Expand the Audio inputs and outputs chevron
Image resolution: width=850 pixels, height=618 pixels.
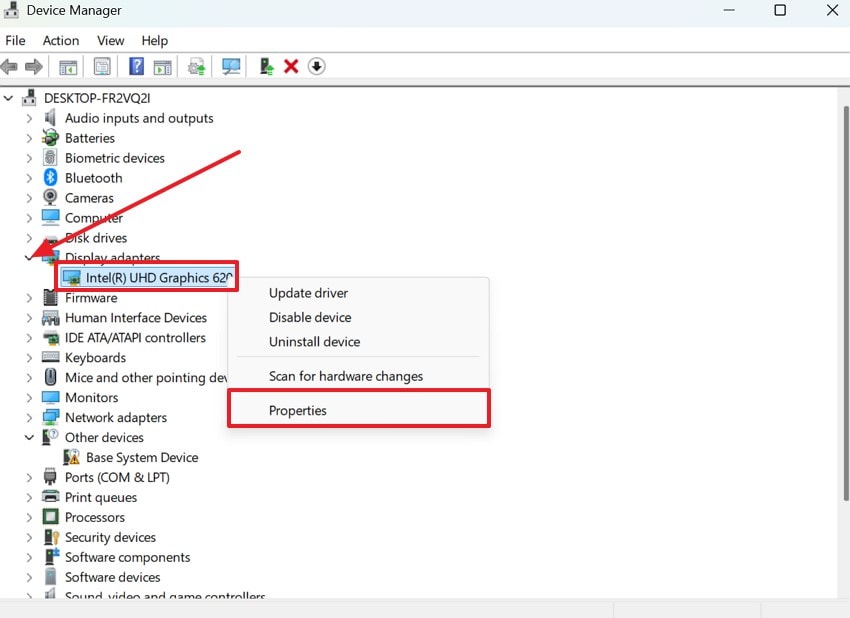tap(29, 118)
